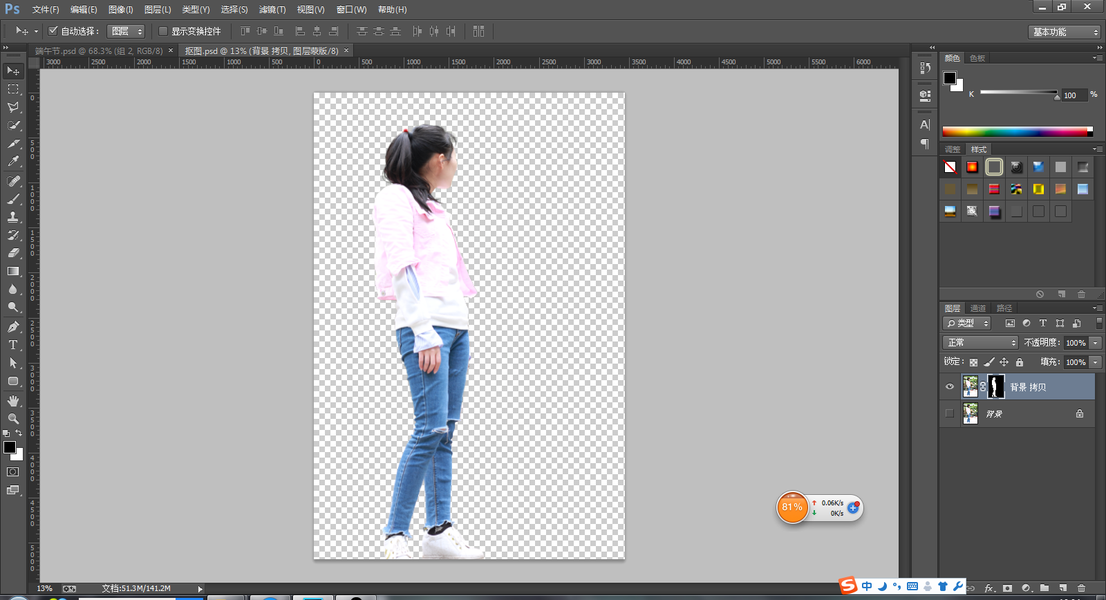Click the add layer style fx icon
This screenshot has height=600, width=1106.
pos(989,588)
